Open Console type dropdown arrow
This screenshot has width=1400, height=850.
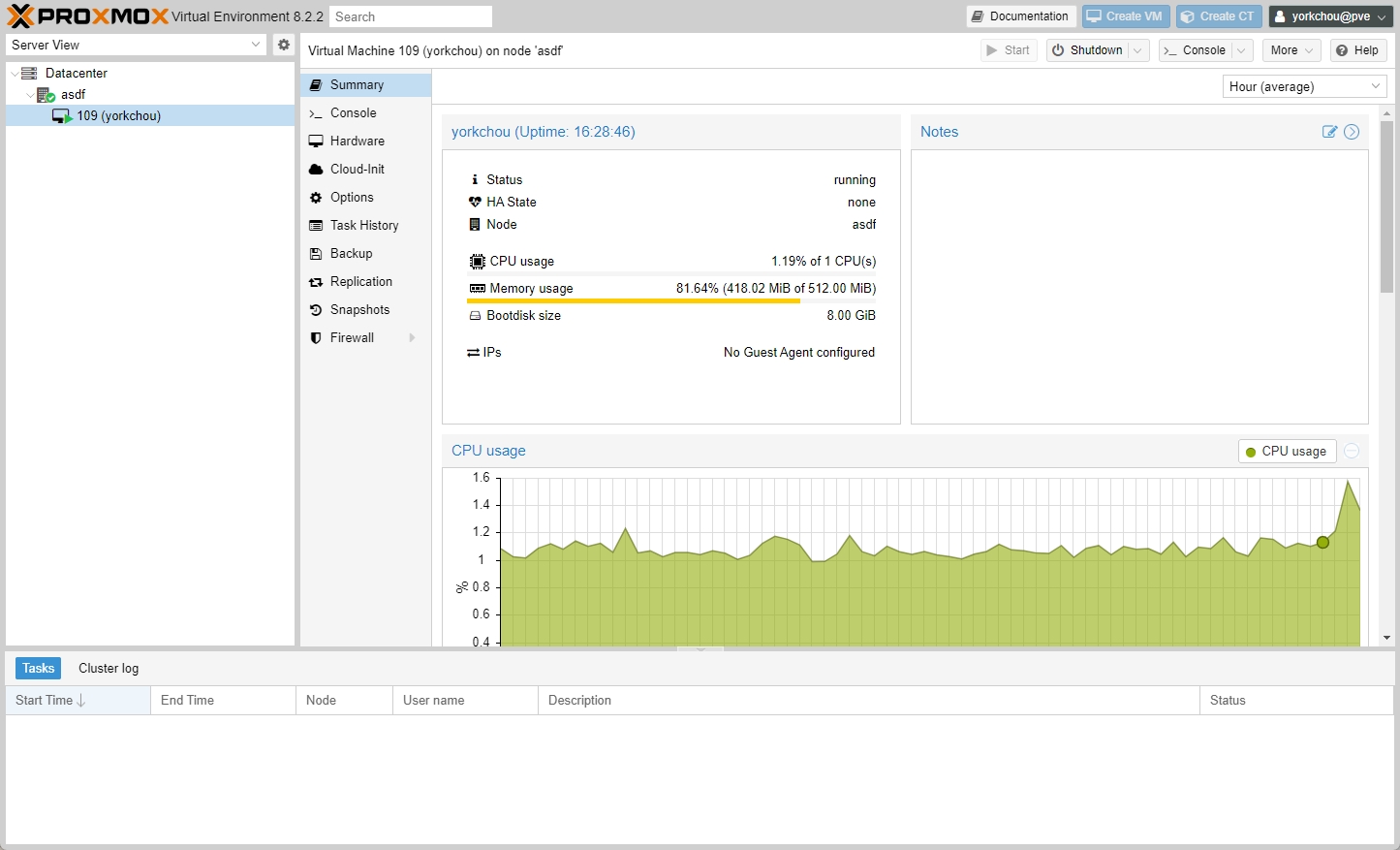click(1241, 50)
